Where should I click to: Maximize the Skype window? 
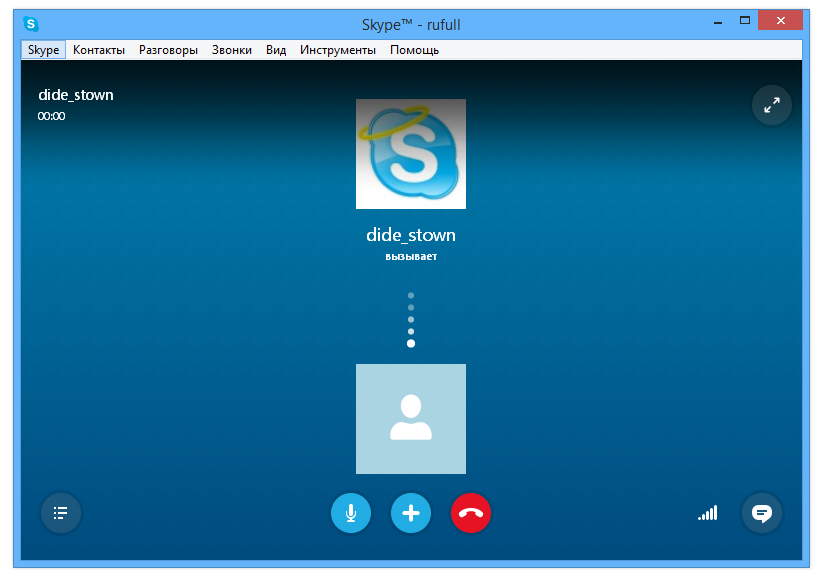[744, 21]
